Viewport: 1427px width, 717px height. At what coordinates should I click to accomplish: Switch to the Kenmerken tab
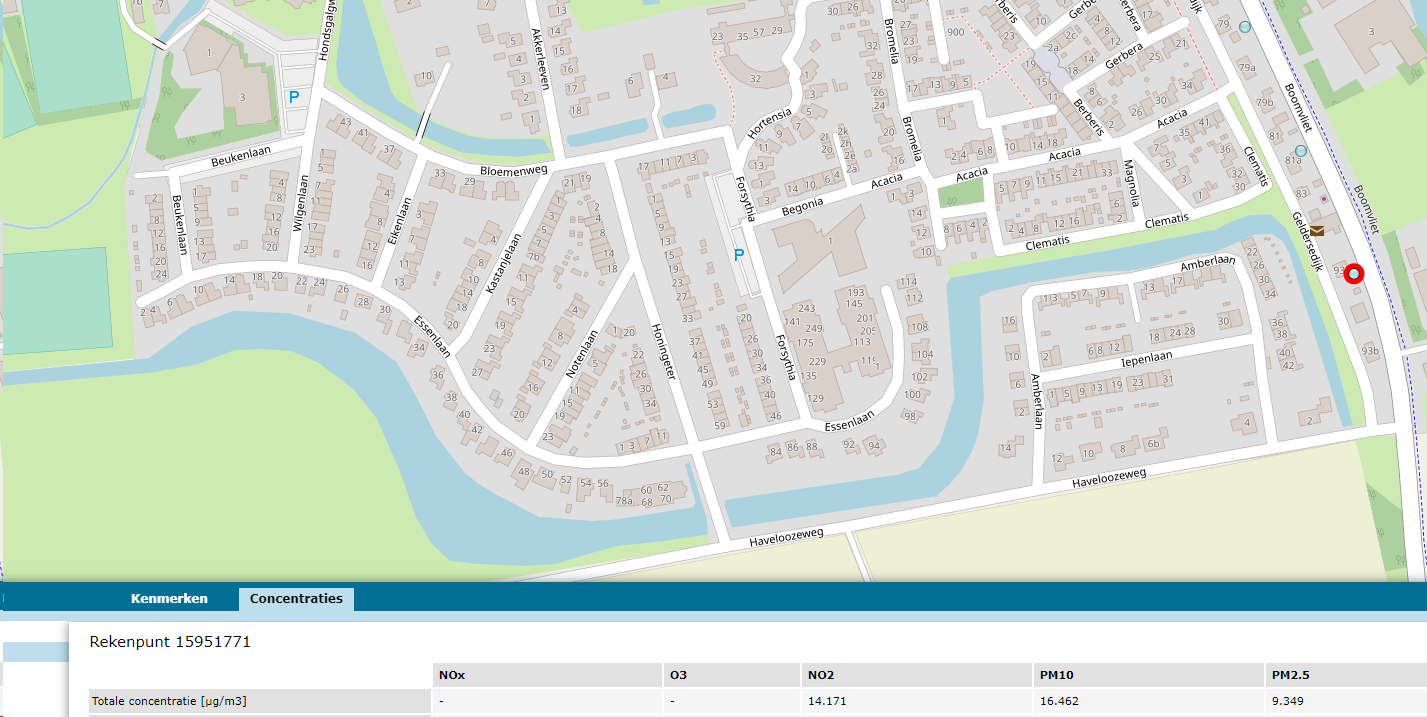[x=169, y=599]
